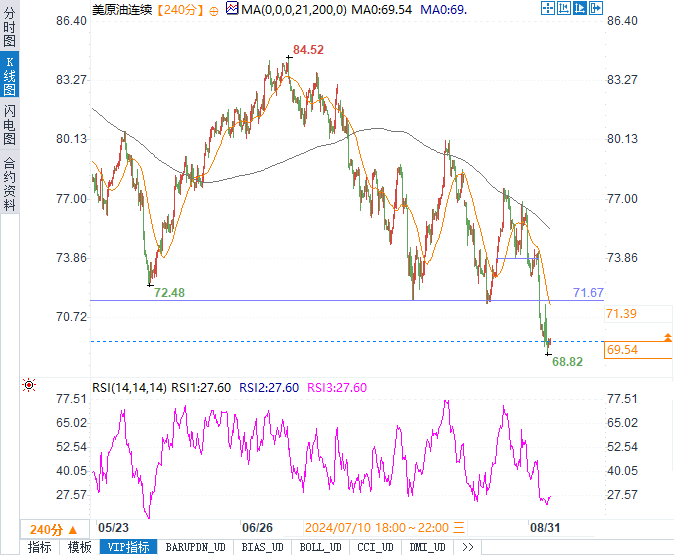
Task: Click the highlighted chart play-forward axis icon
Action: [x=579, y=8]
